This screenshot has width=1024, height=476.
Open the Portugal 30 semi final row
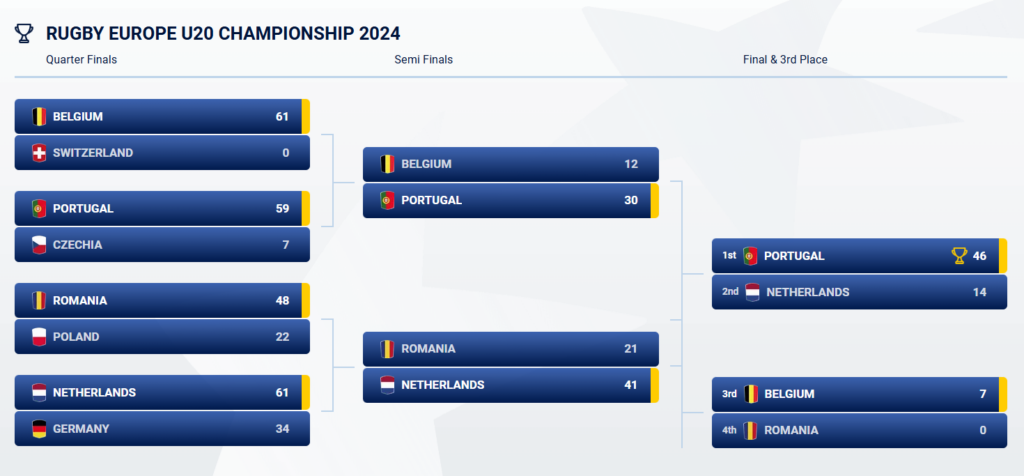point(511,200)
